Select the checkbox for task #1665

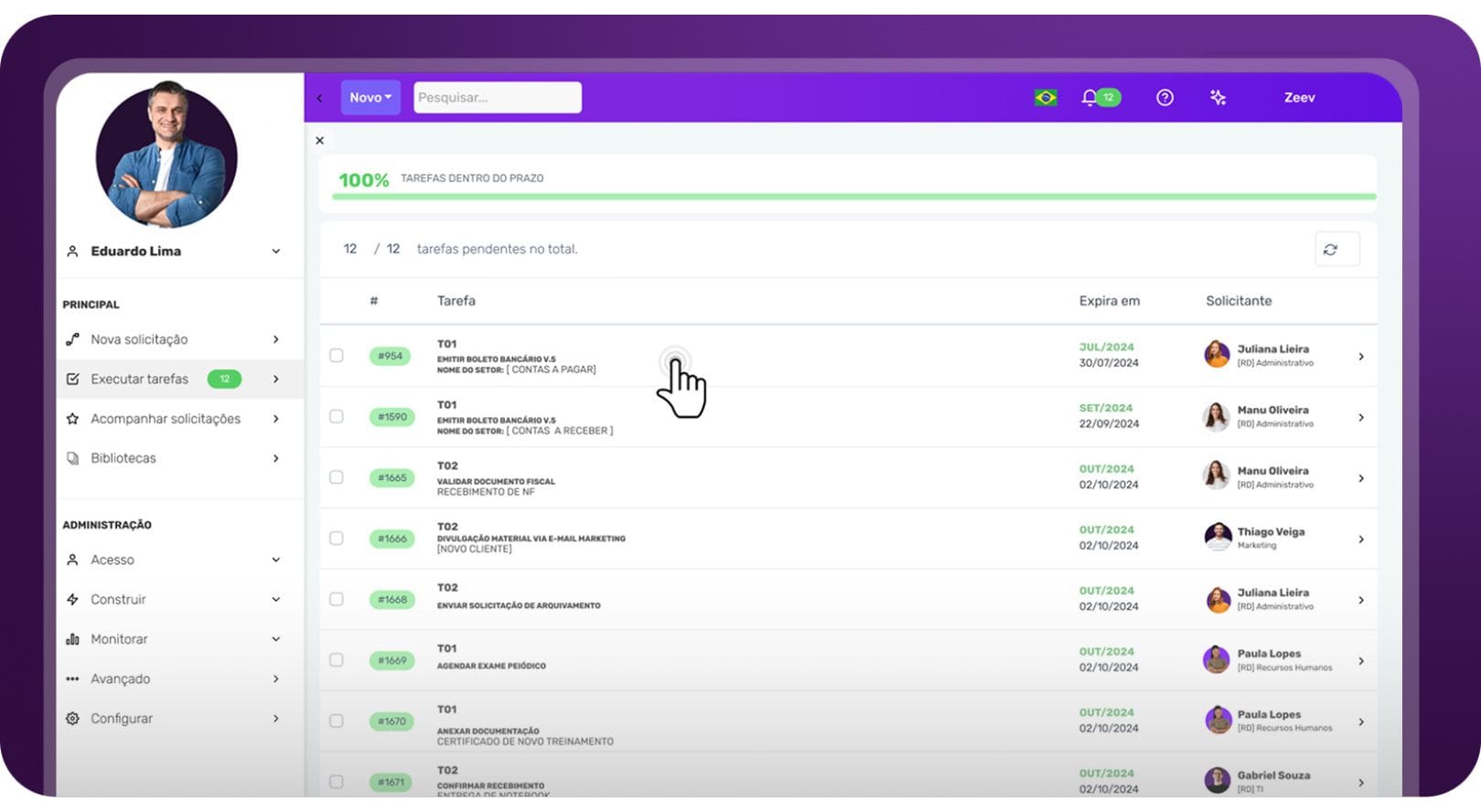(x=337, y=477)
